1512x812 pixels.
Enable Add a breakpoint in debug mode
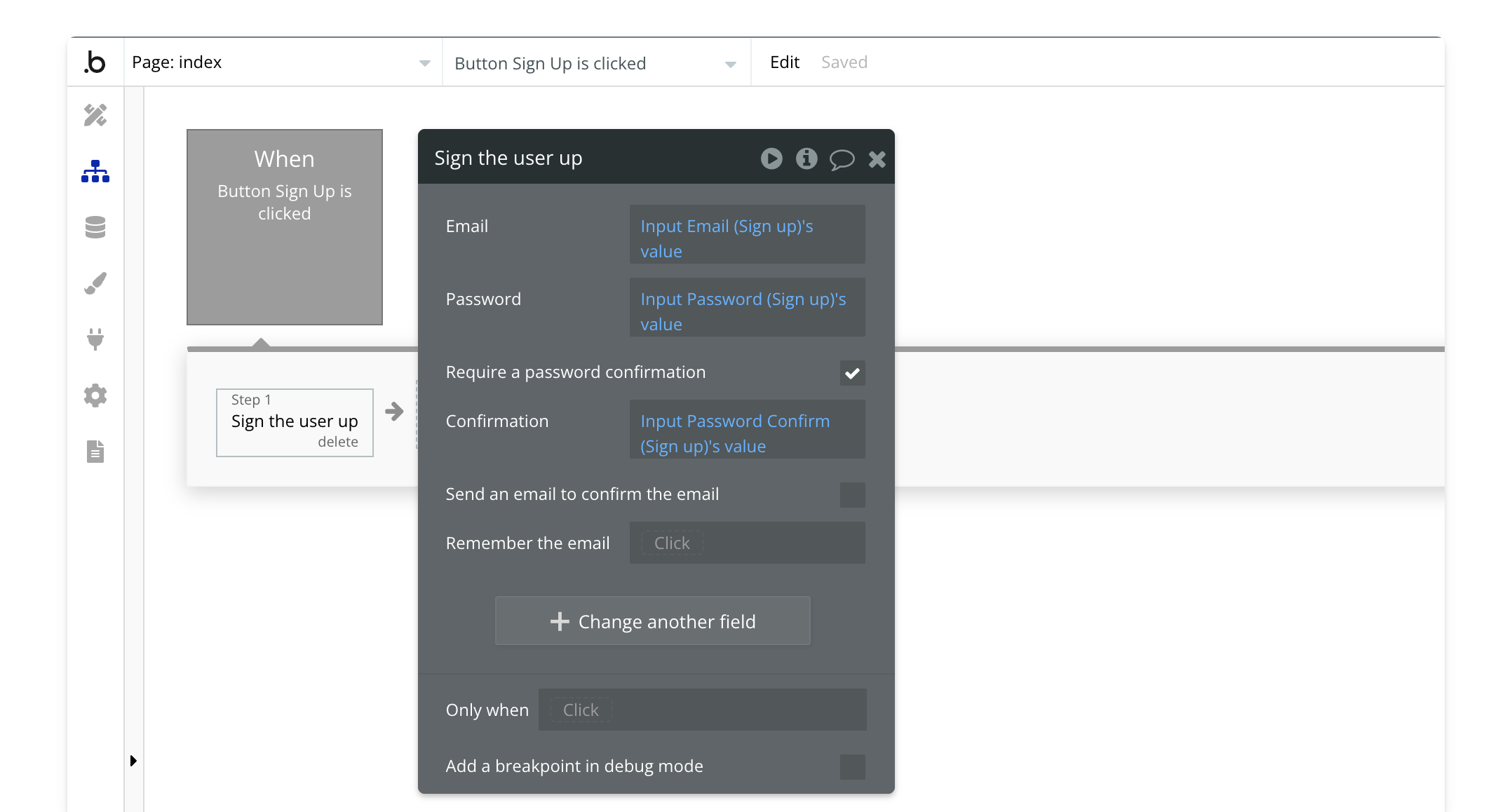pyautogui.click(x=852, y=767)
